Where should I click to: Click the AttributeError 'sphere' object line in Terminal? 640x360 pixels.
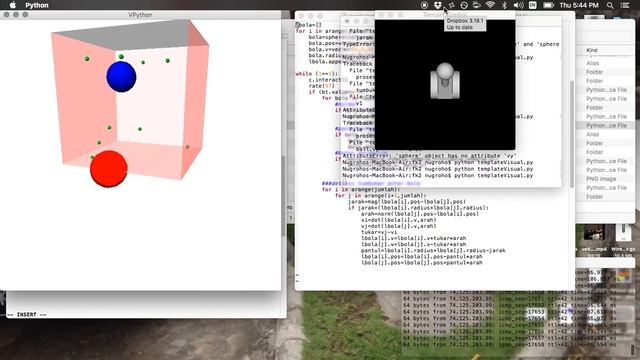tap(429, 156)
